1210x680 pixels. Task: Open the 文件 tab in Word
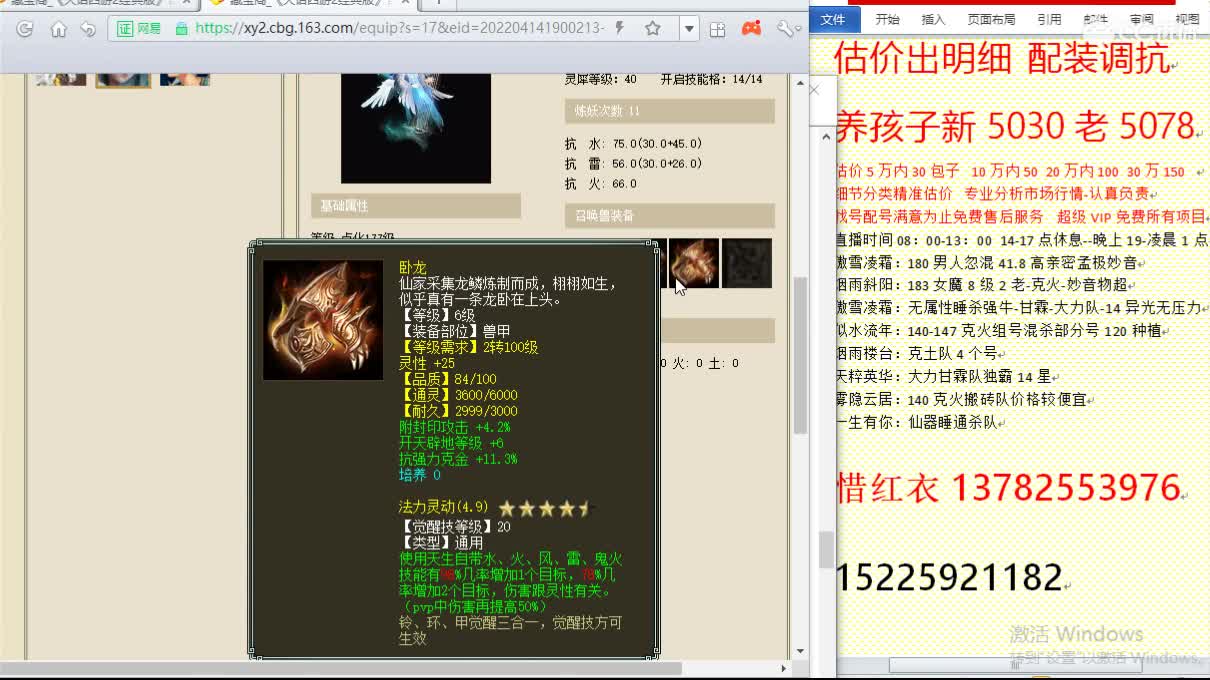coord(833,19)
